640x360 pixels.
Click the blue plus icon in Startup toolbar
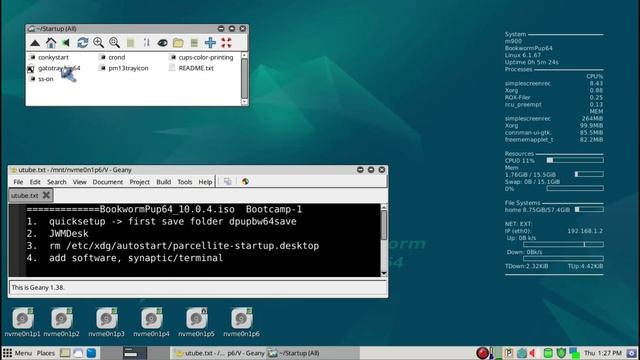pos(210,42)
